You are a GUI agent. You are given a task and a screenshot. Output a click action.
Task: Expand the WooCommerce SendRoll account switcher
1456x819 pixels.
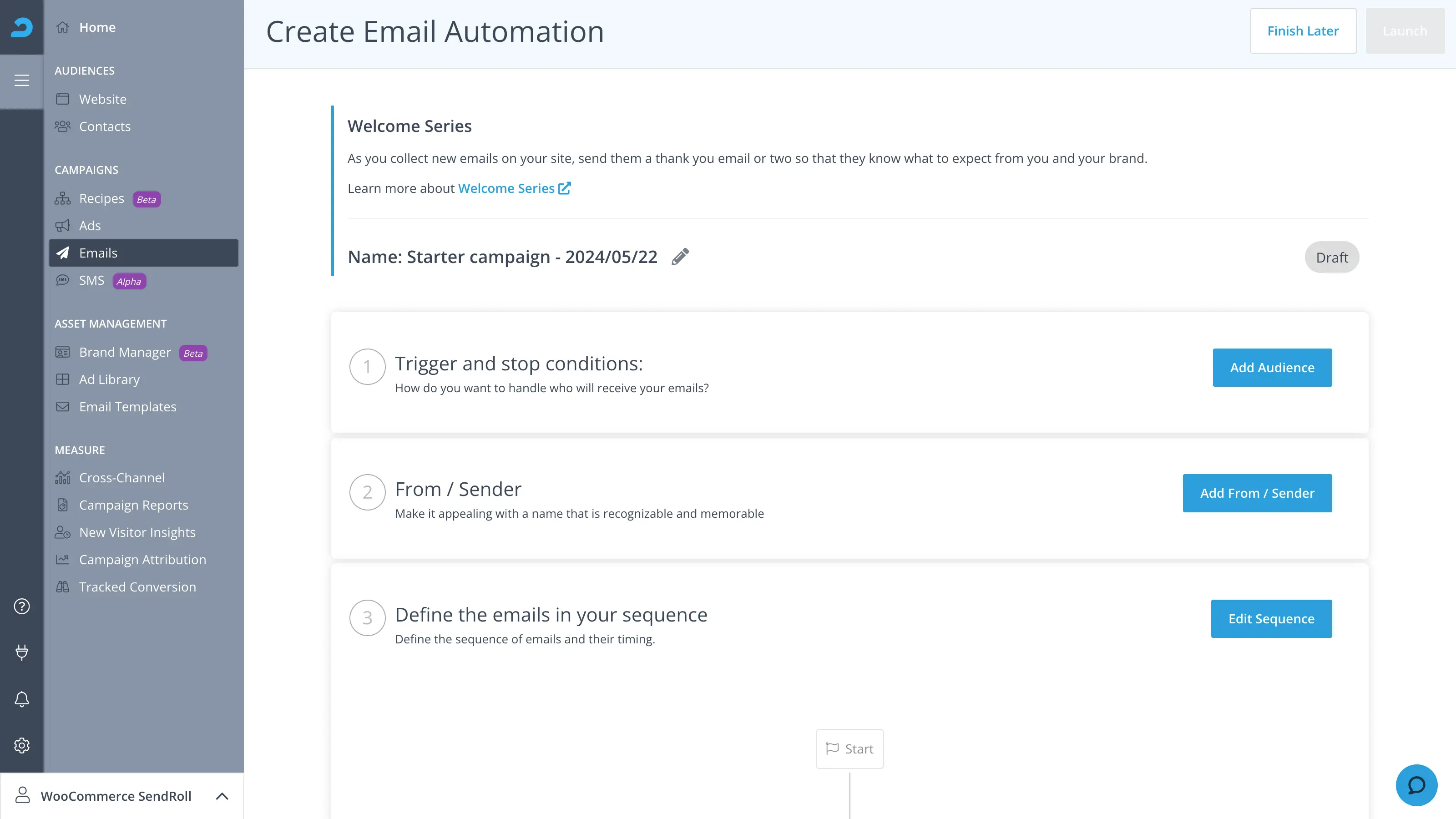[121, 796]
